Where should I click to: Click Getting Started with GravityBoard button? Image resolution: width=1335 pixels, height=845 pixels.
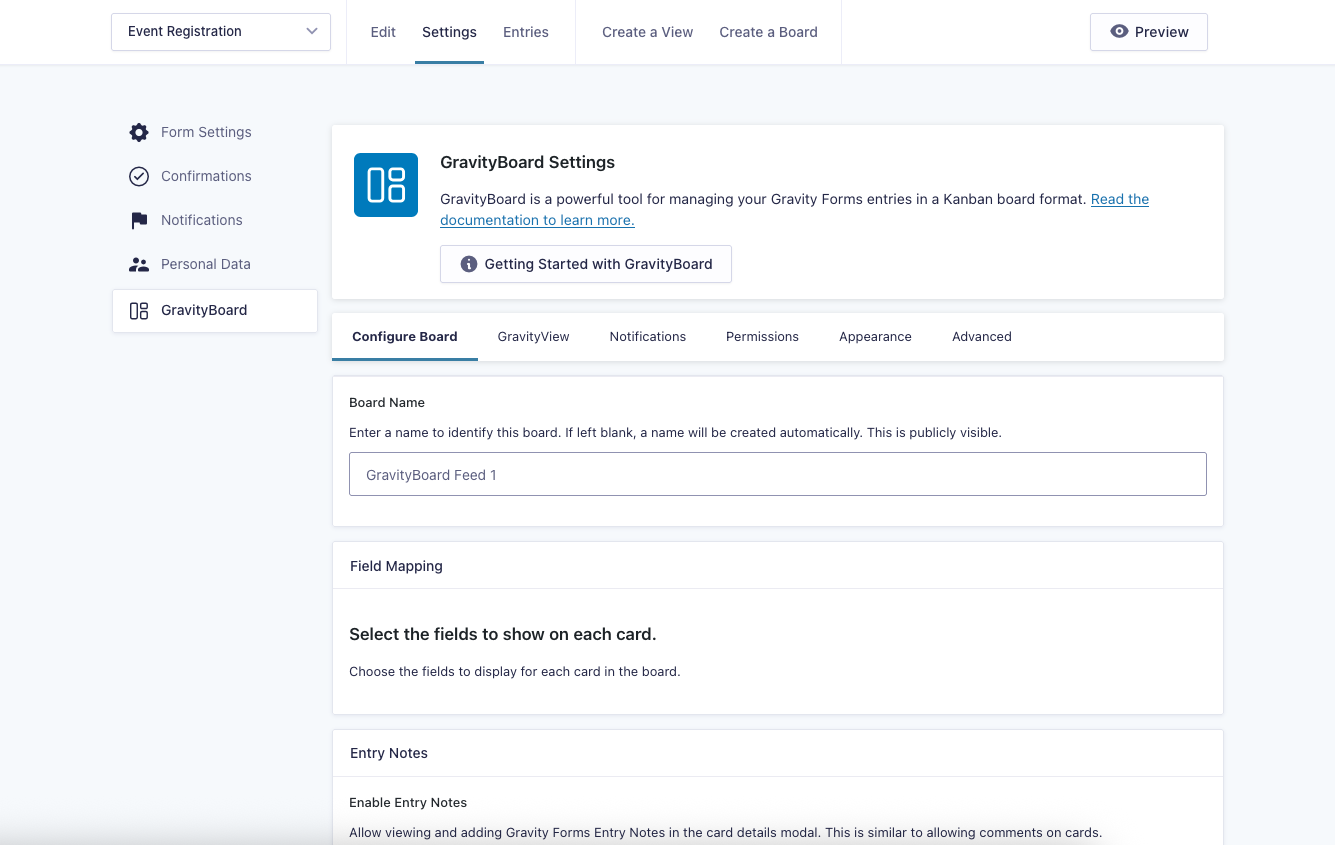tap(586, 264)
